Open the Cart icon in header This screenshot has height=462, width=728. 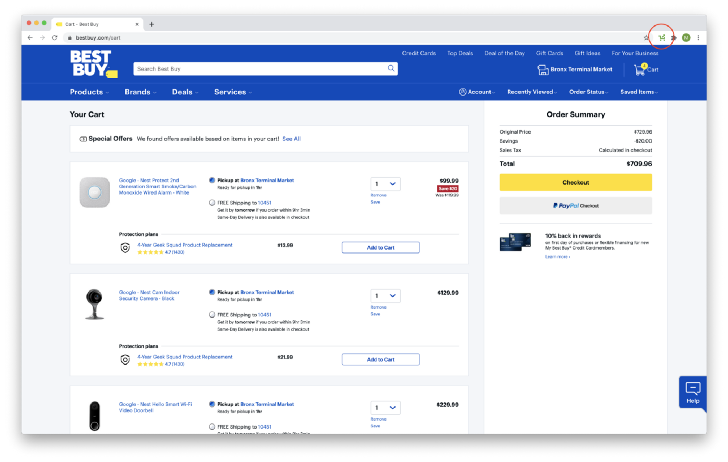click(646, 69)
